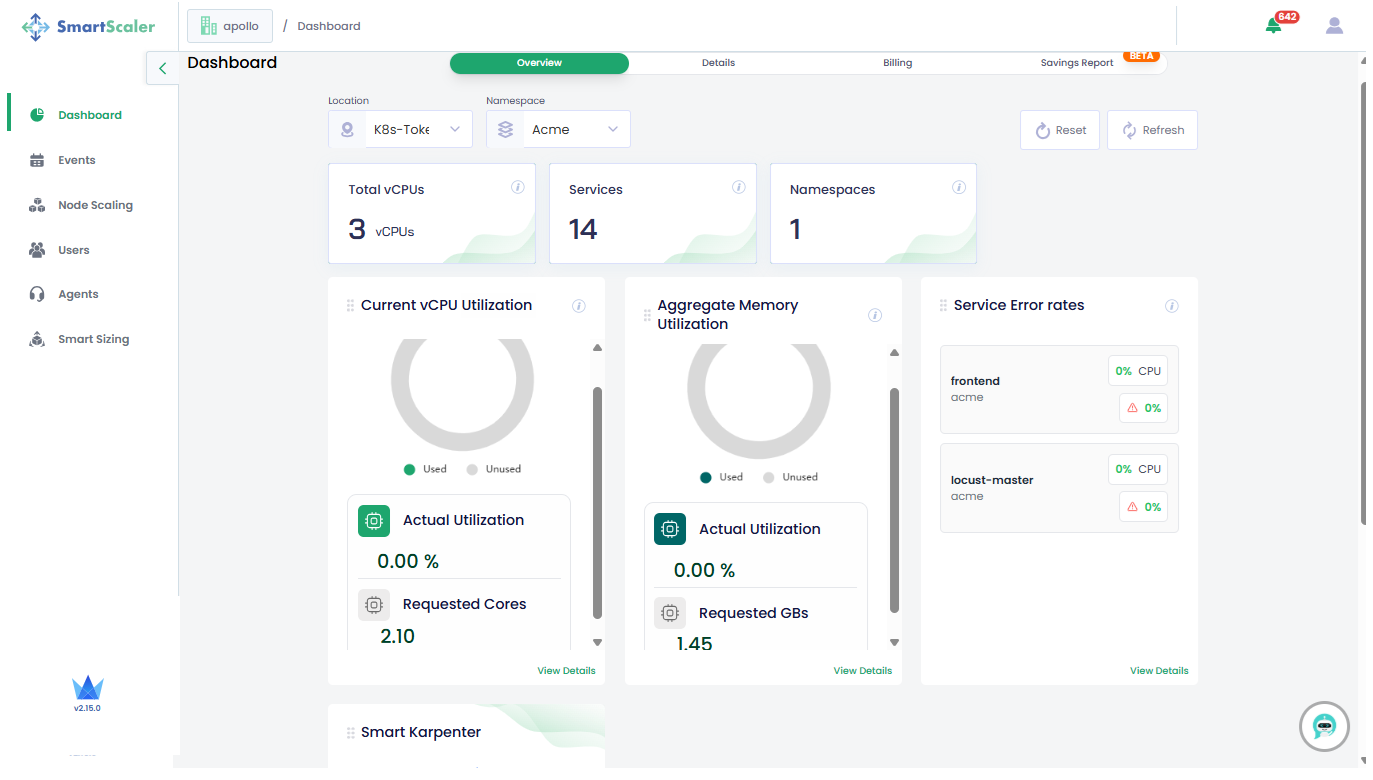Click frontend warning 0% error badge
Screen dimensions: 1373x780
[1143, 408]
